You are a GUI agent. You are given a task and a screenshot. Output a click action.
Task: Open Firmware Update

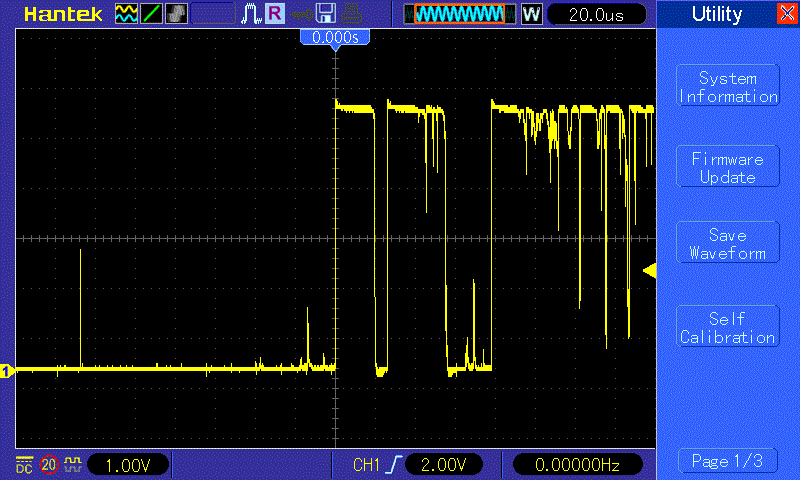click(728, 166)
